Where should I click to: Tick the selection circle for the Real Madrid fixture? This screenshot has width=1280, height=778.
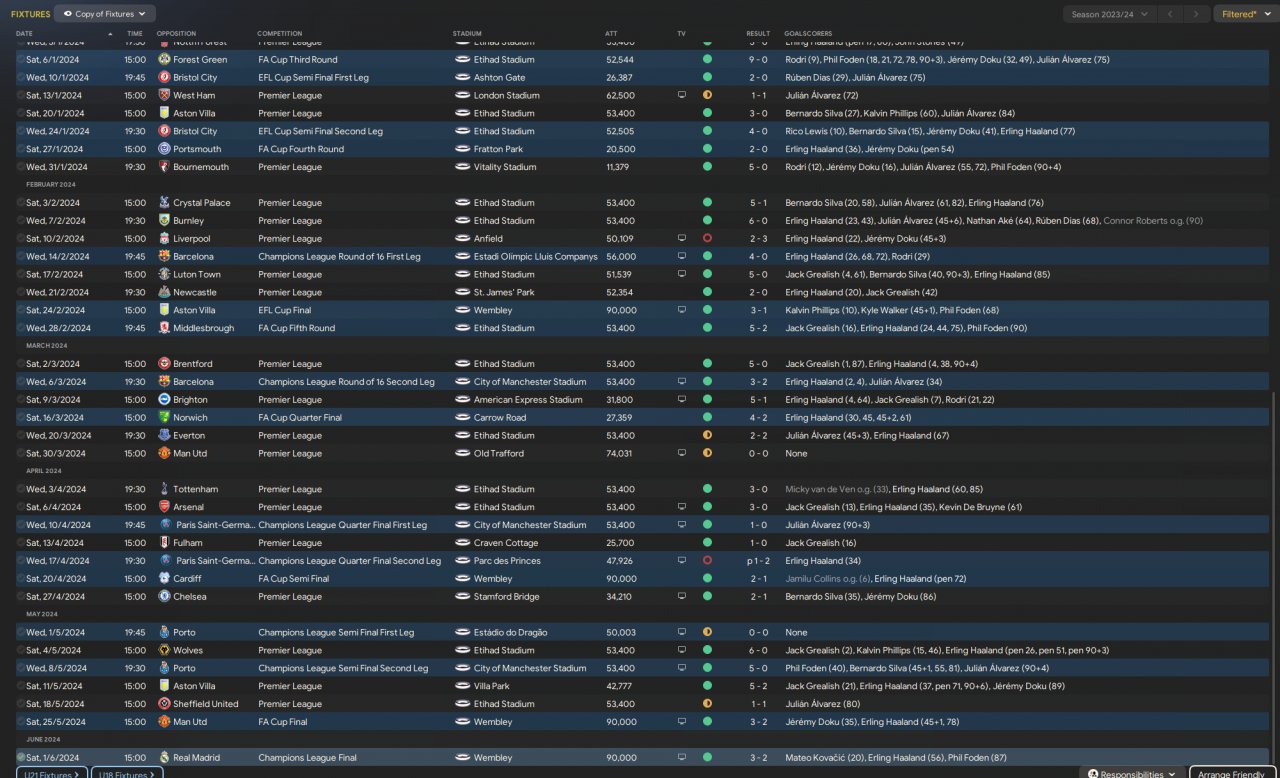click(21, 758)
